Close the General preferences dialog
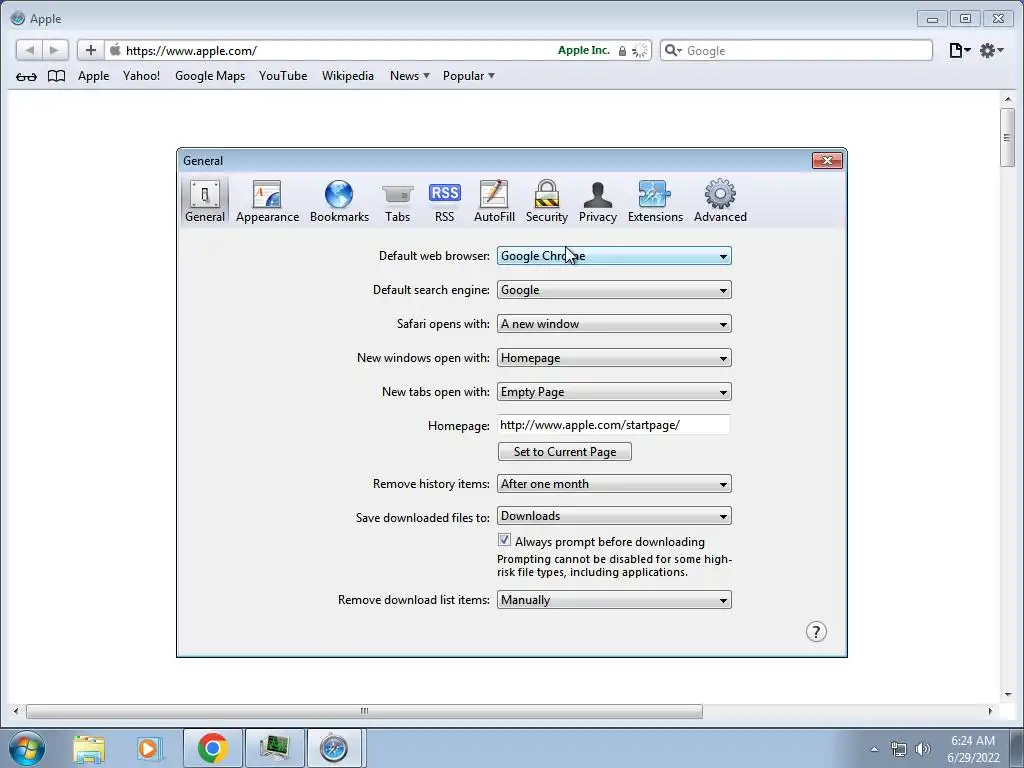Image resolution: width=1024 pixels, height=768 pixels. coord(827,161)
